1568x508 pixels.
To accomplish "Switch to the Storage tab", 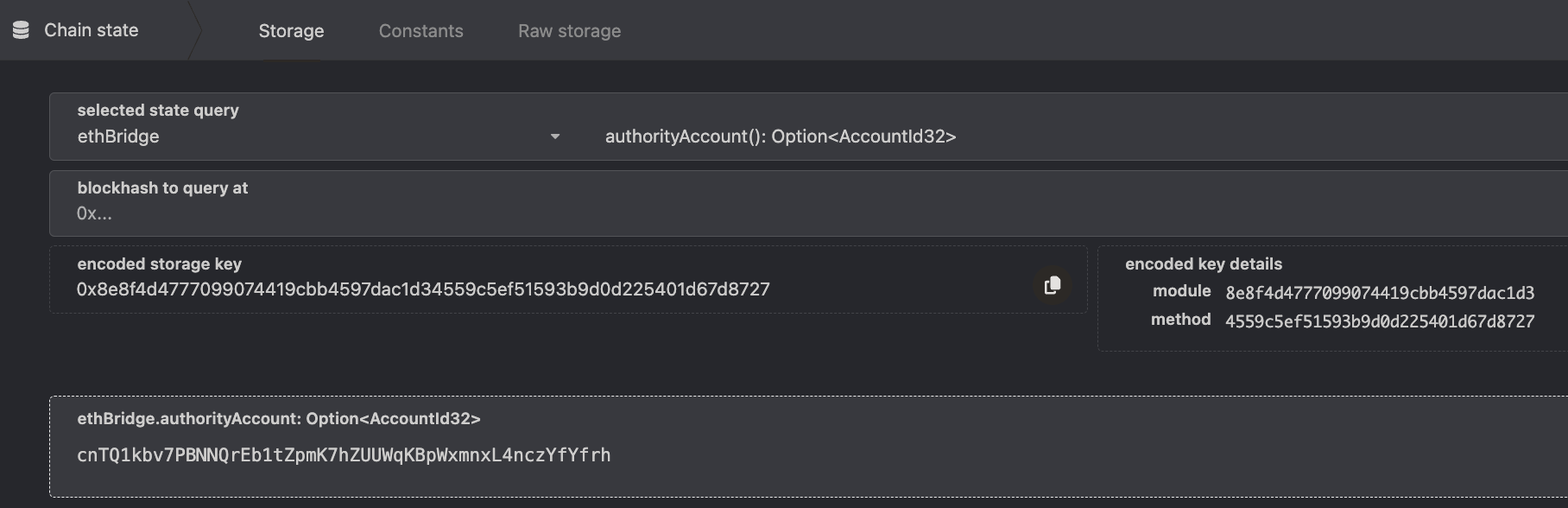I will (291, 31).
